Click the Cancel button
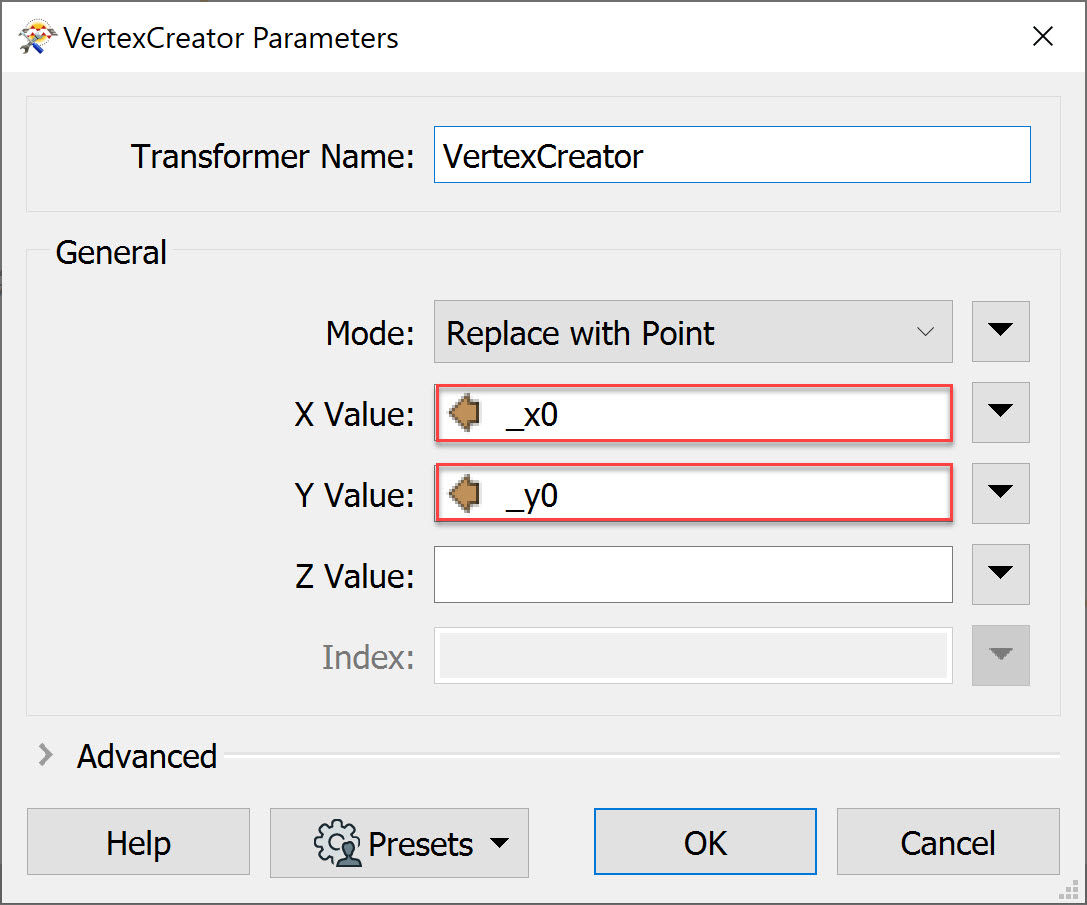1087x905 pixels. 948,842
